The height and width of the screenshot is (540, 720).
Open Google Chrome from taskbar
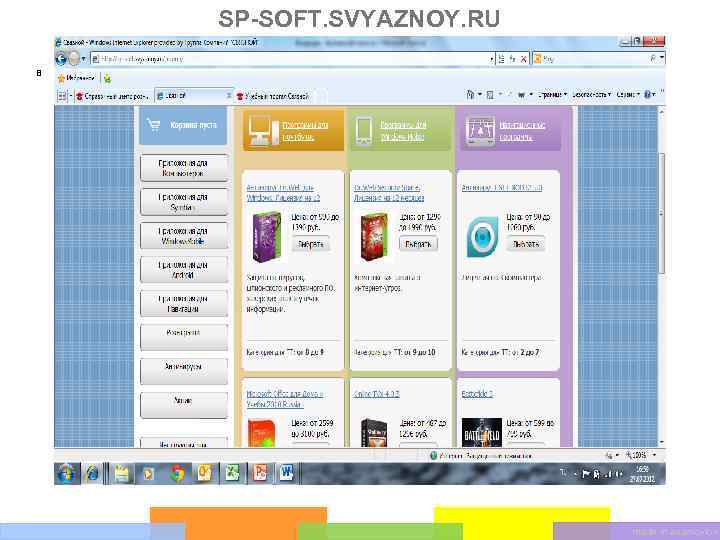pos(177,473)
